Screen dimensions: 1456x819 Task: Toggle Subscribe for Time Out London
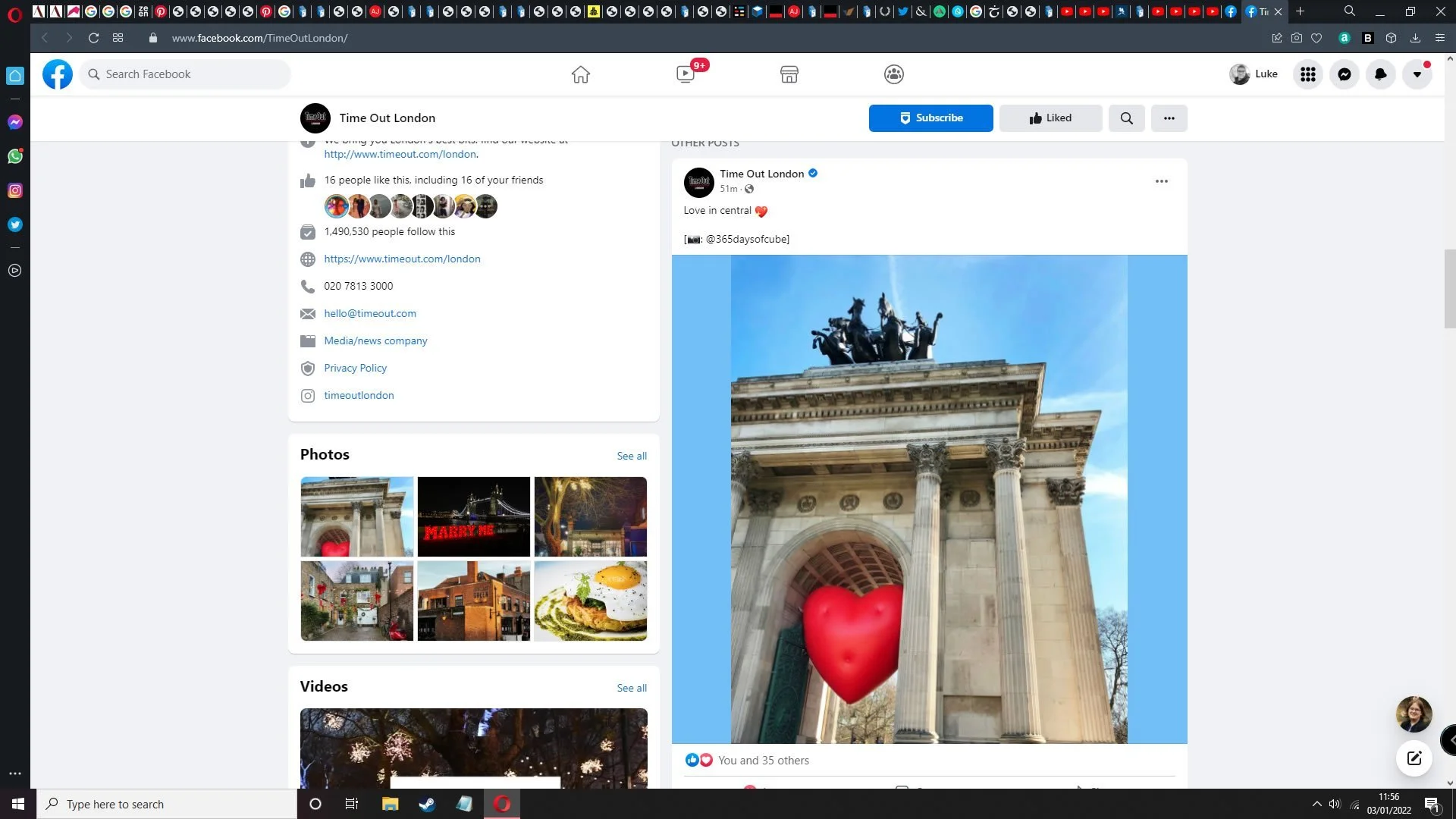(930, 118)
